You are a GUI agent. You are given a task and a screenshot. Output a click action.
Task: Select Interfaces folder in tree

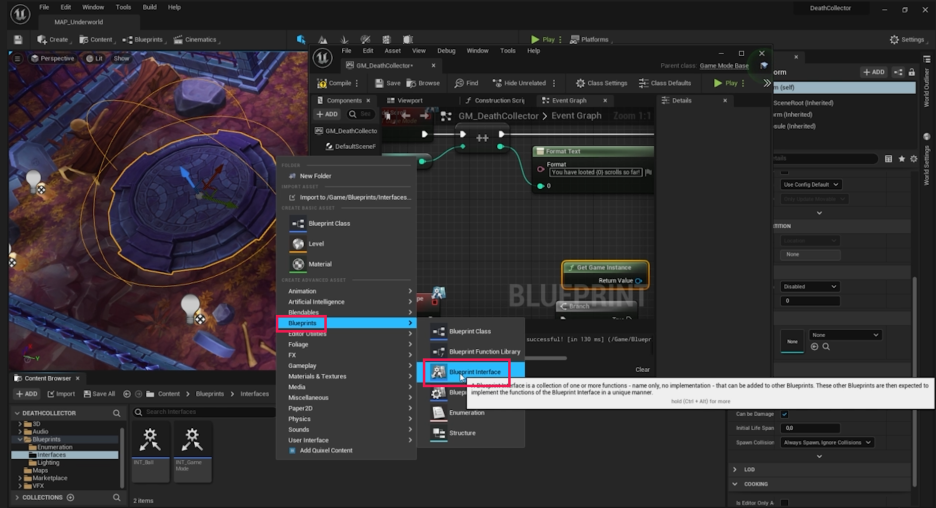coord(51,455)
